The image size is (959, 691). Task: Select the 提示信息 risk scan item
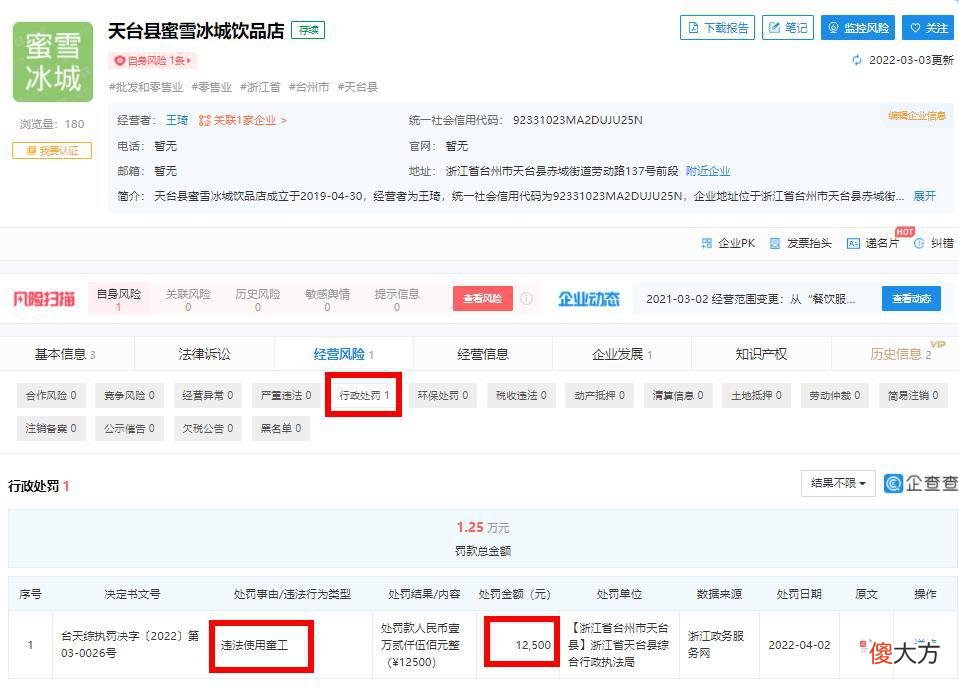coord(397,299)
